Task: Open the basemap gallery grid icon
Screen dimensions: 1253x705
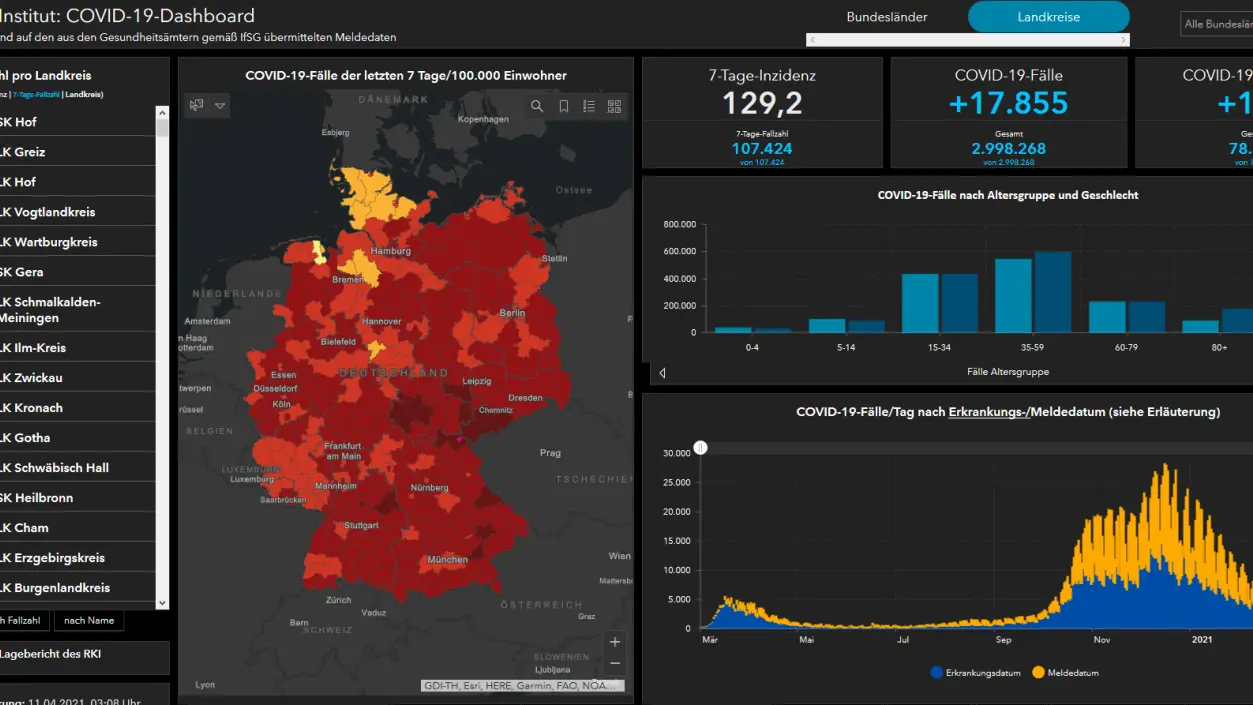Action: [614, 106]
